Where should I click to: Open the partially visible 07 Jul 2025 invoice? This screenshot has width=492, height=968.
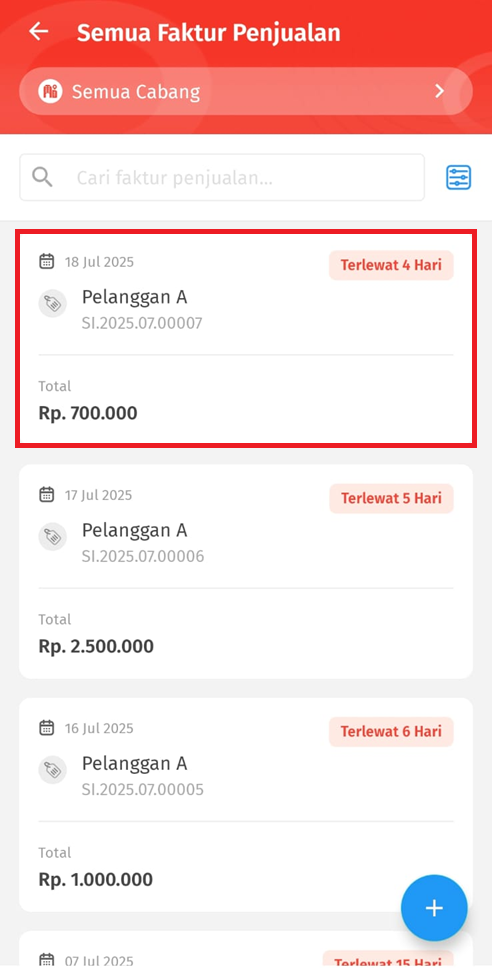click(246, 949)
